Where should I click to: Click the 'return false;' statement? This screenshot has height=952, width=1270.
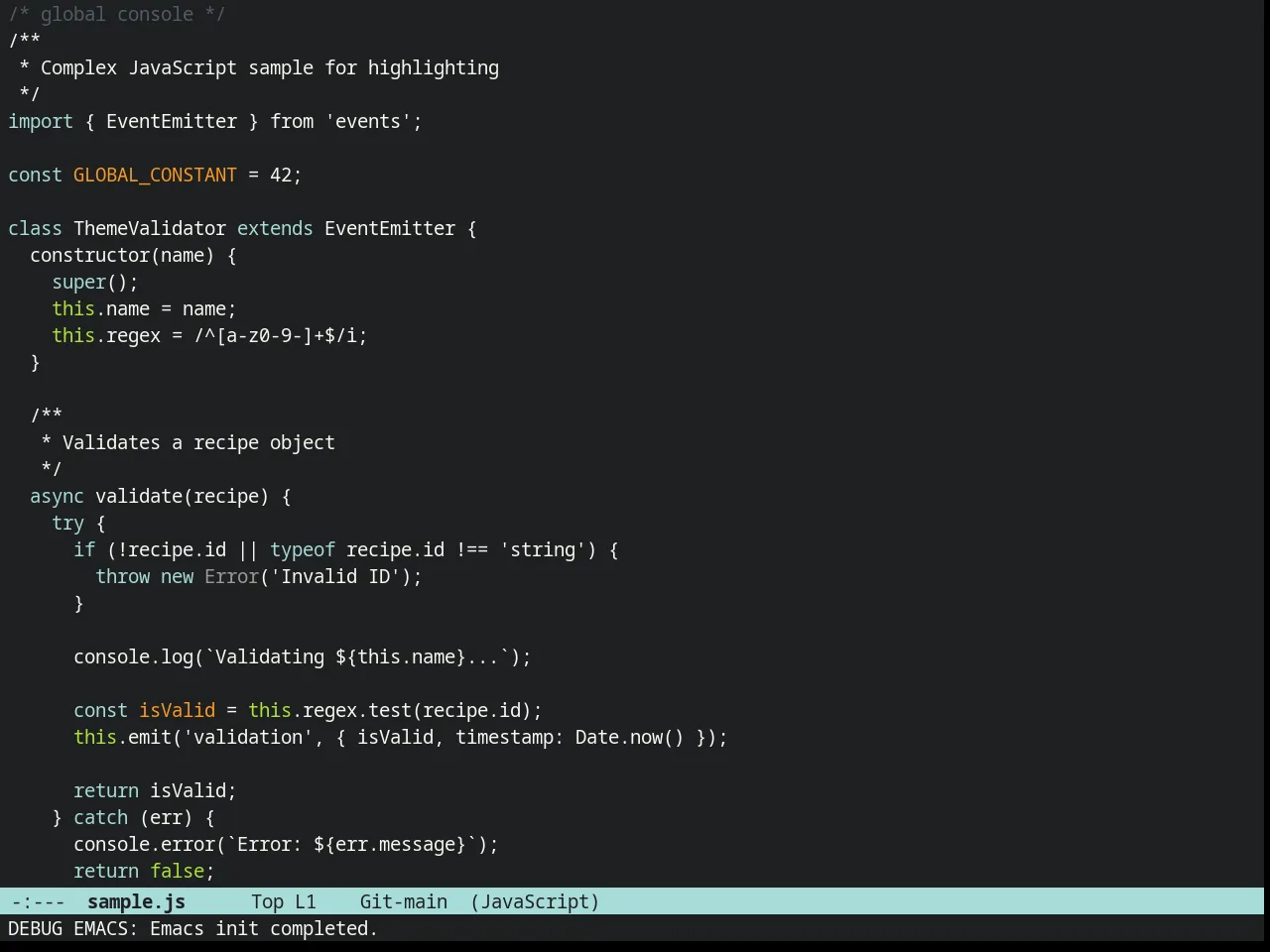click(x=144, y=871)
